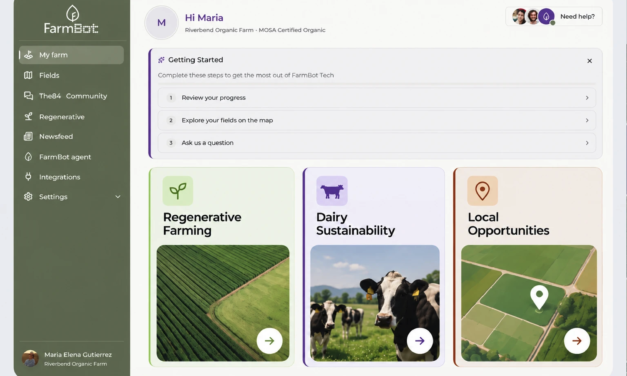Open the Settings menu item
627x376 pixels.
pyautogui.click(x=71, y=196)
